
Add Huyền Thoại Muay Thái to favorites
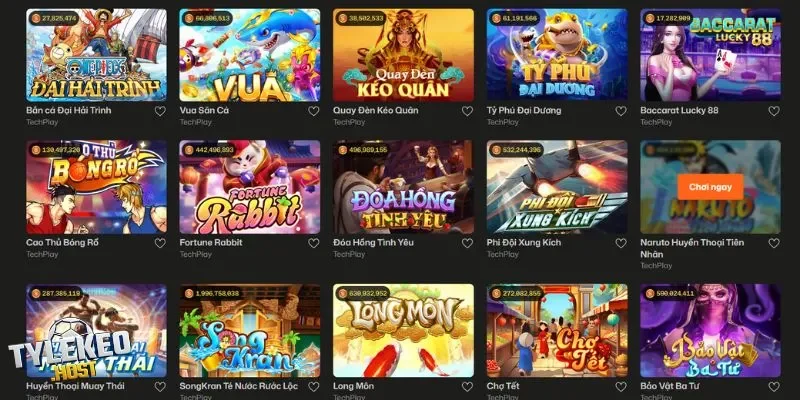160,387
